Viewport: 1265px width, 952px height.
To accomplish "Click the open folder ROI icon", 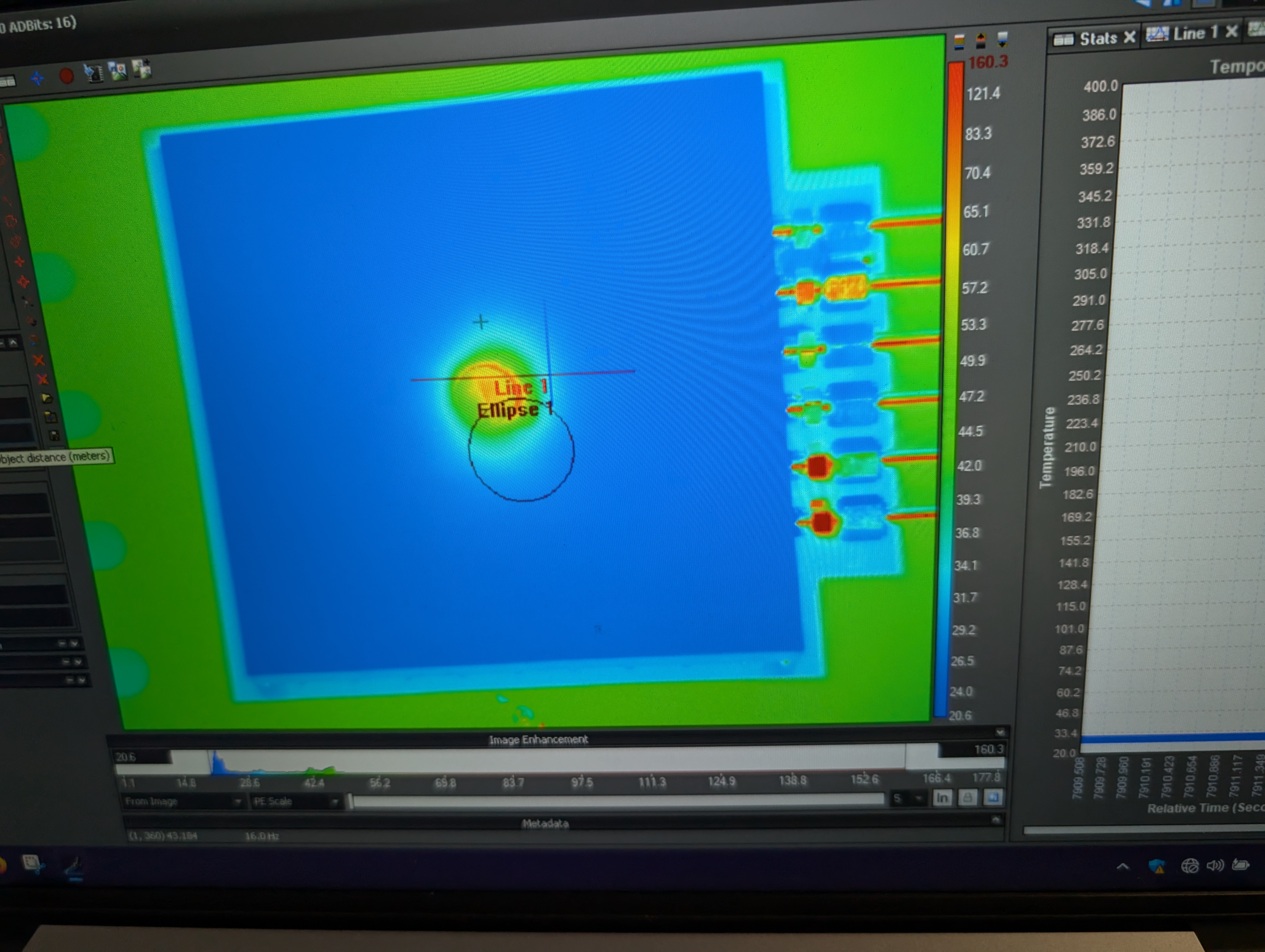I will [x=47, y=398].
